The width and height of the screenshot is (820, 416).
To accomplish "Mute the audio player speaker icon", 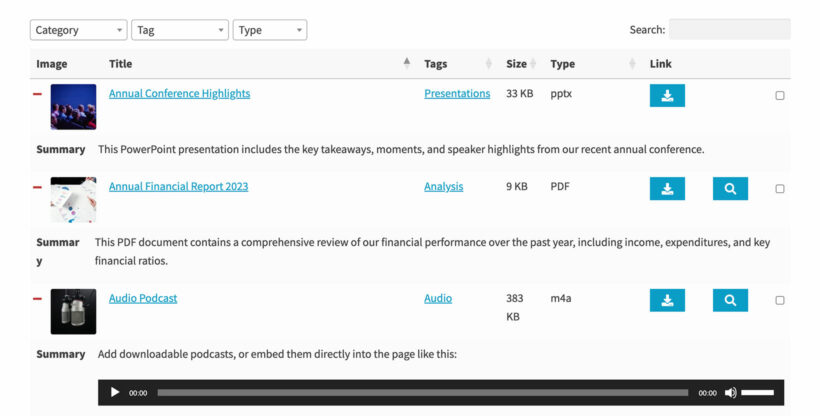I will [x=730, y=393].
